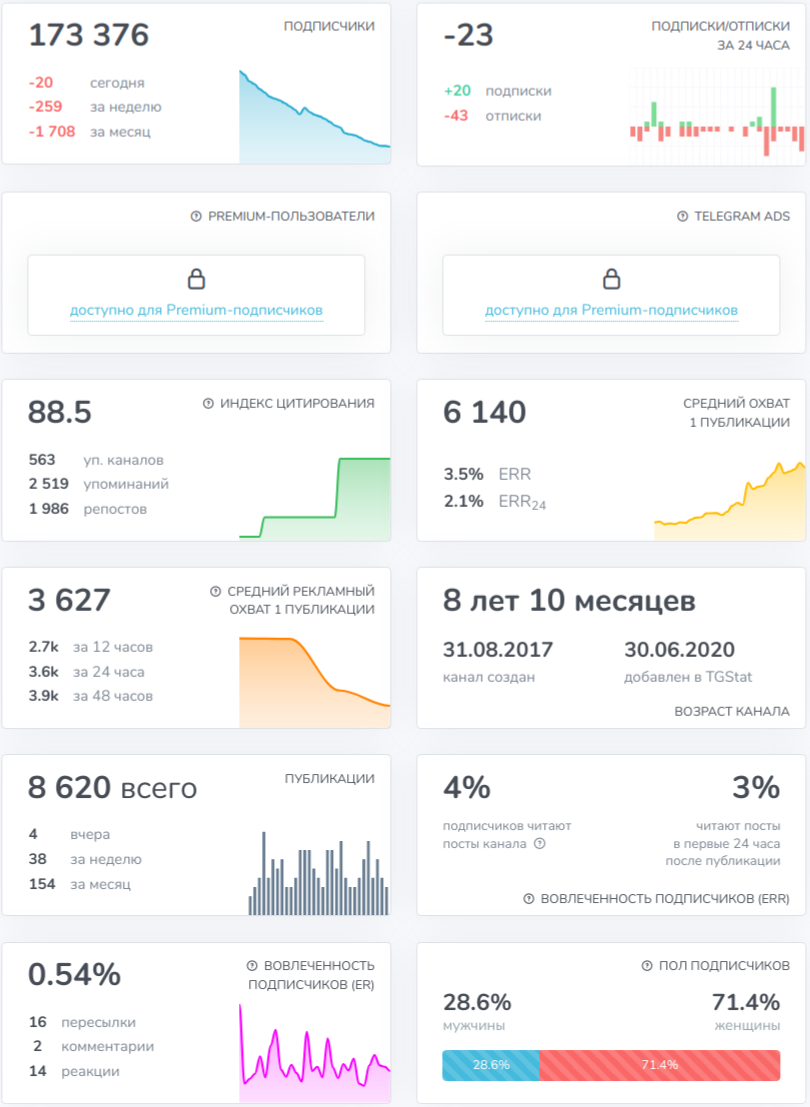Click the 4% subscribers read value
The image size is (810, 1107).
tap(467, 788)
